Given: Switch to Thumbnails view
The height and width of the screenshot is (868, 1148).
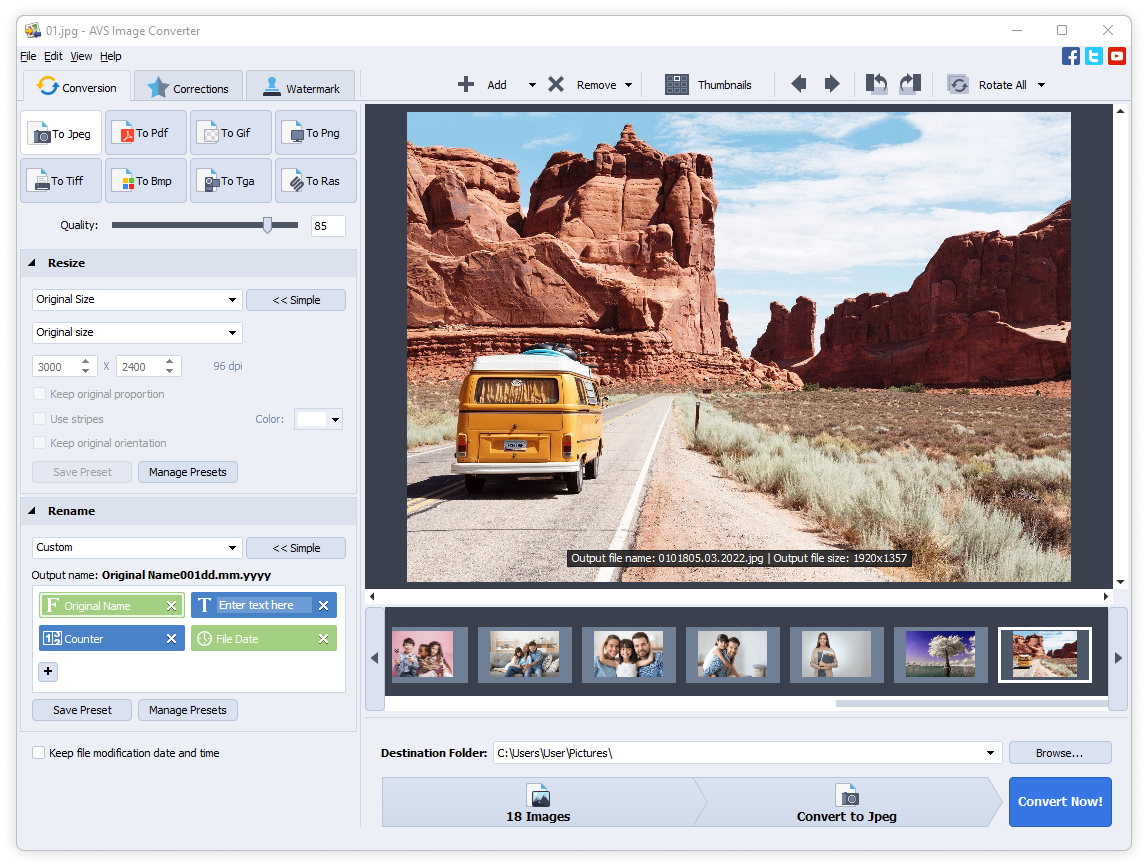Looking at the screenshot, I should 708,85.
